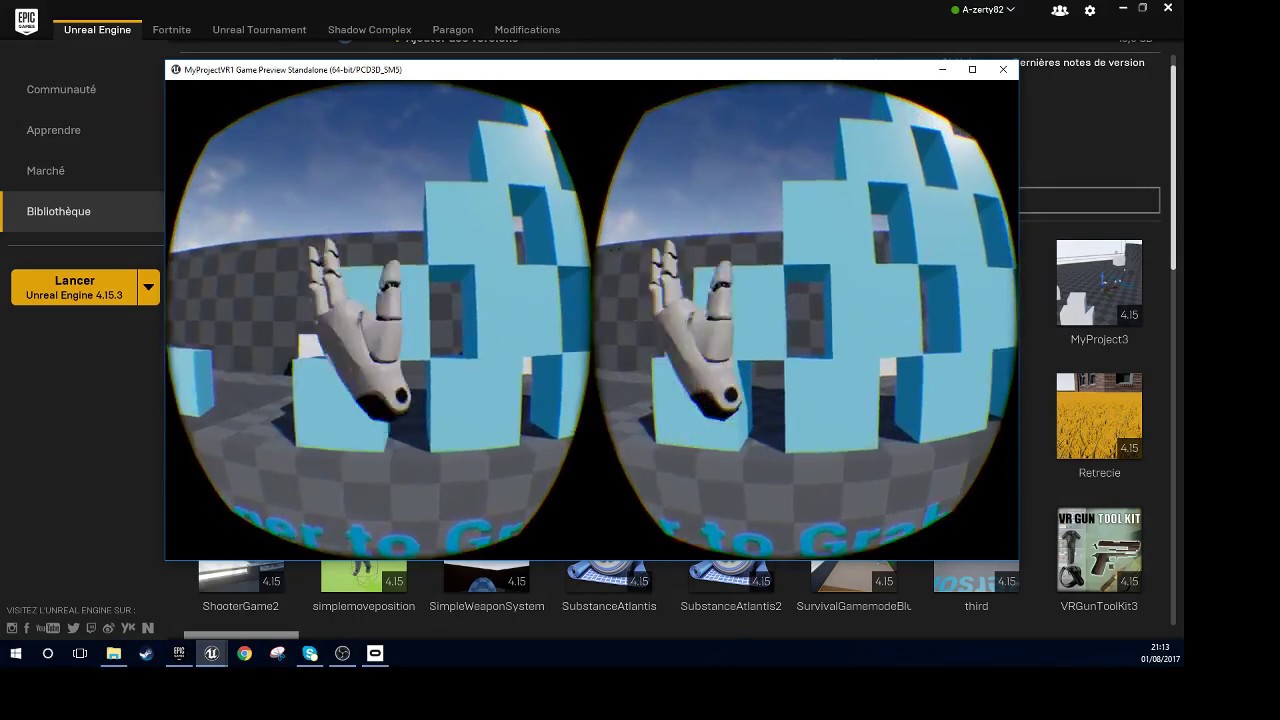Viewport: 1280px width, 720px height.
Task: Open the Instagram social link icon
Action: click(12, 628)
